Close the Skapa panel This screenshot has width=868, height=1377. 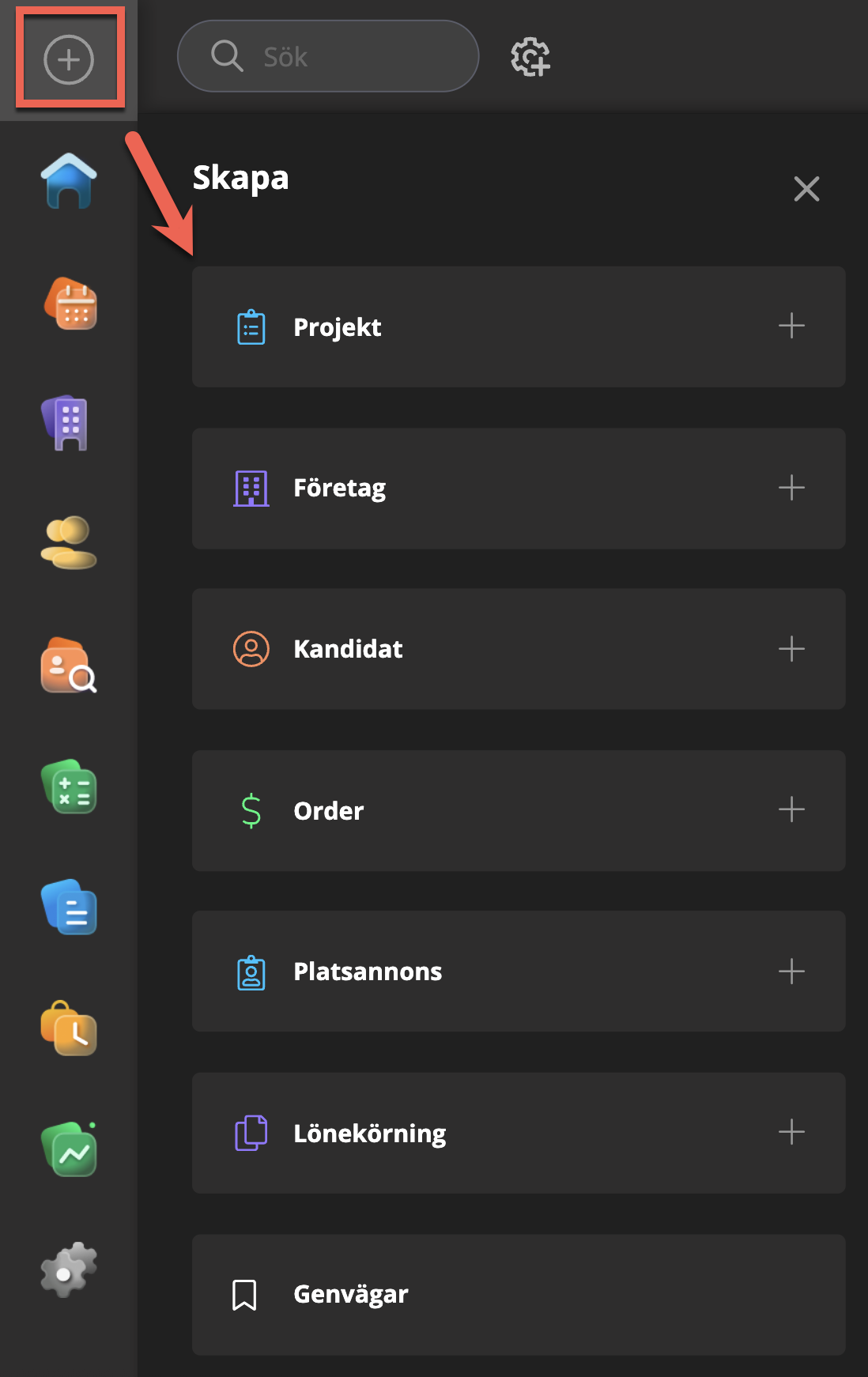[x=806, y=189]
